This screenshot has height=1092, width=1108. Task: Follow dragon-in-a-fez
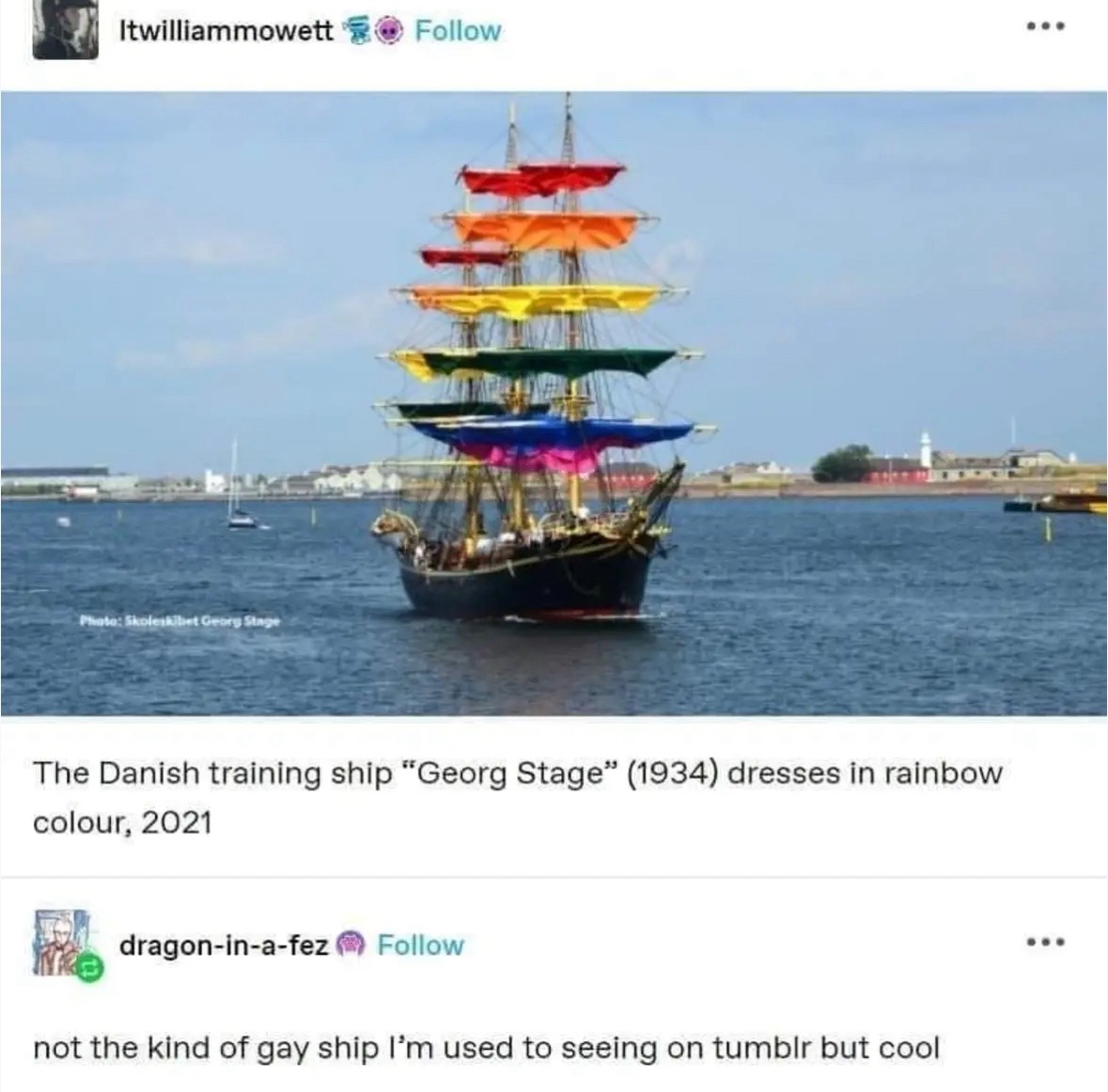coord(420,945)
